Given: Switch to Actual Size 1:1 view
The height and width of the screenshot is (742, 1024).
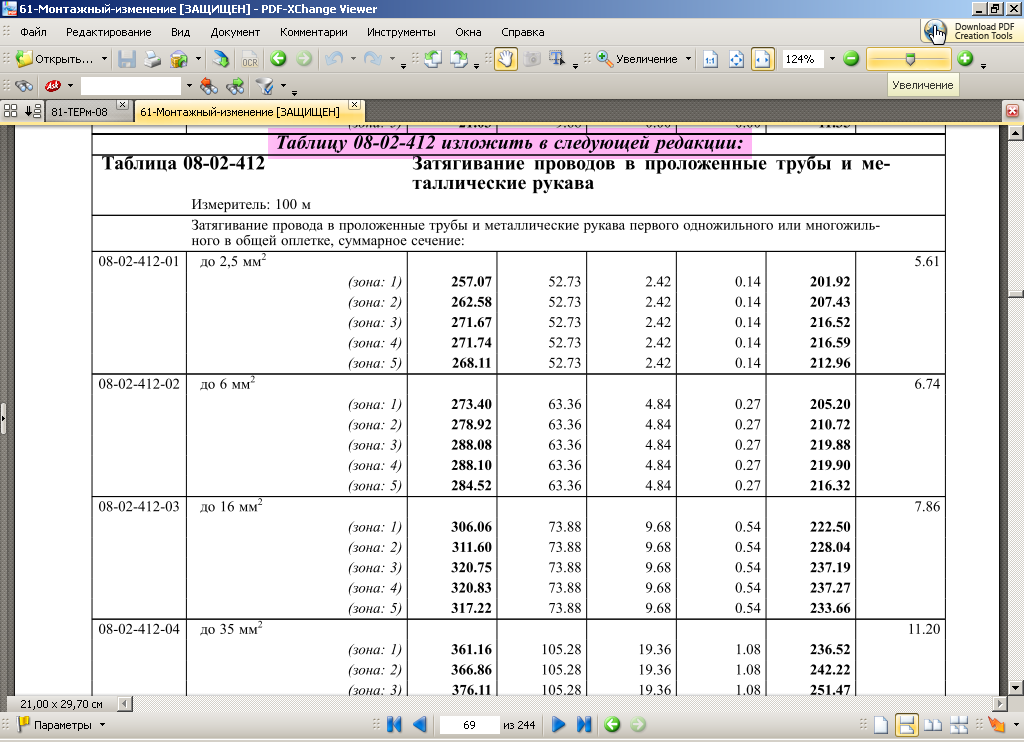Looking at the screenshot, I should [x=709, y=59].
